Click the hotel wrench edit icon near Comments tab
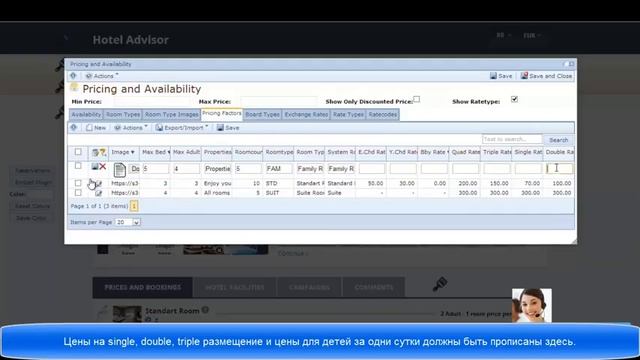The image size is (640, 360). 440,284
